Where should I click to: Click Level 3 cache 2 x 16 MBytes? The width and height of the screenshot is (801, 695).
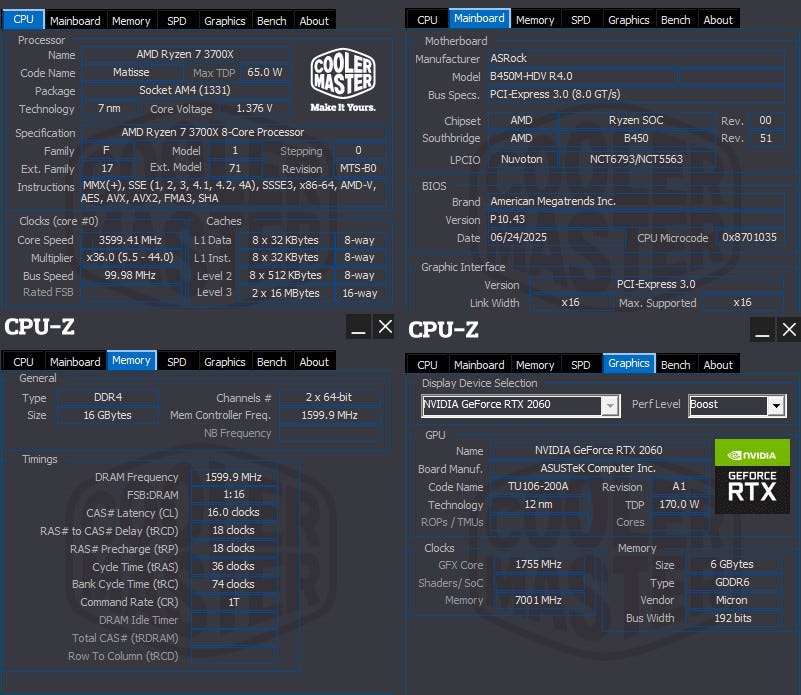point(286,293)
